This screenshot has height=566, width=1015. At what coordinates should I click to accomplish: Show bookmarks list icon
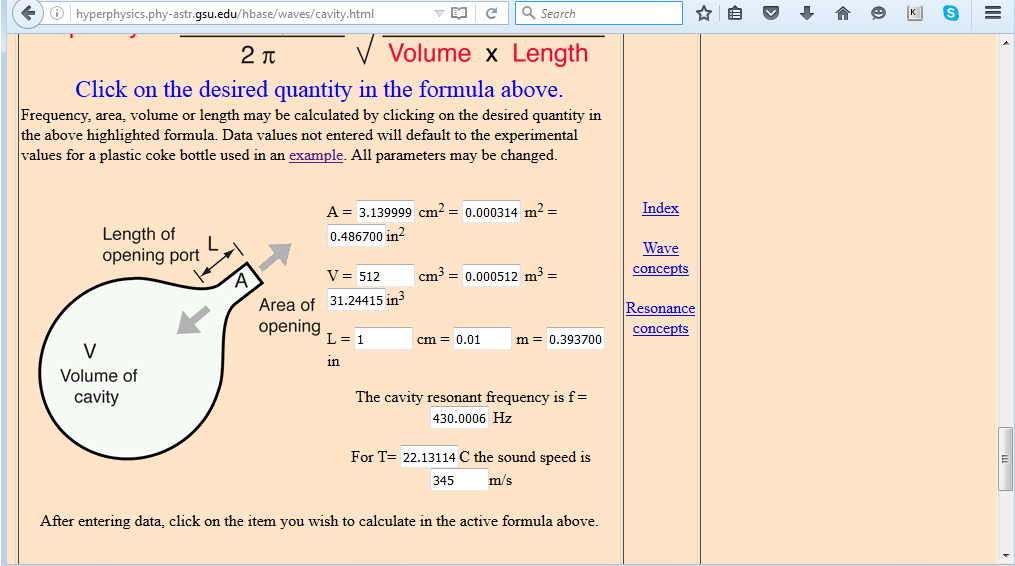(735, 13)
